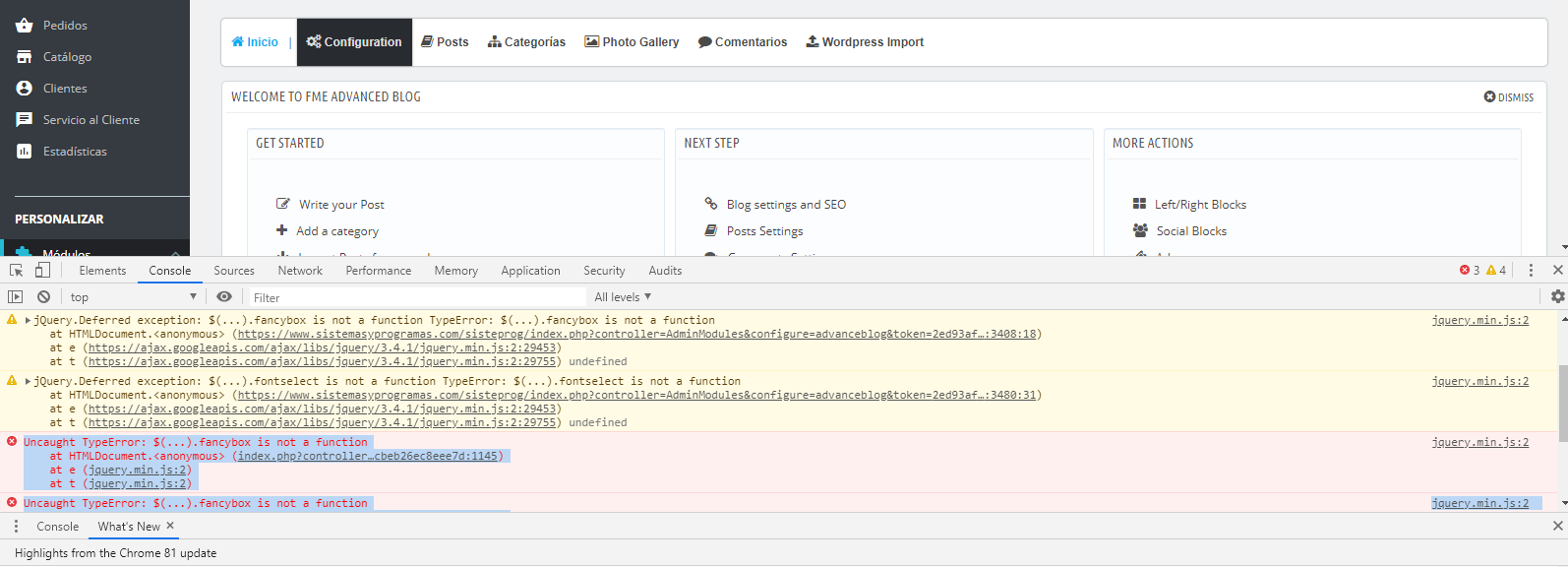Open the All levels log dropdown
This screenshot has width=1568, height=567.
click(x=623, y=297)
